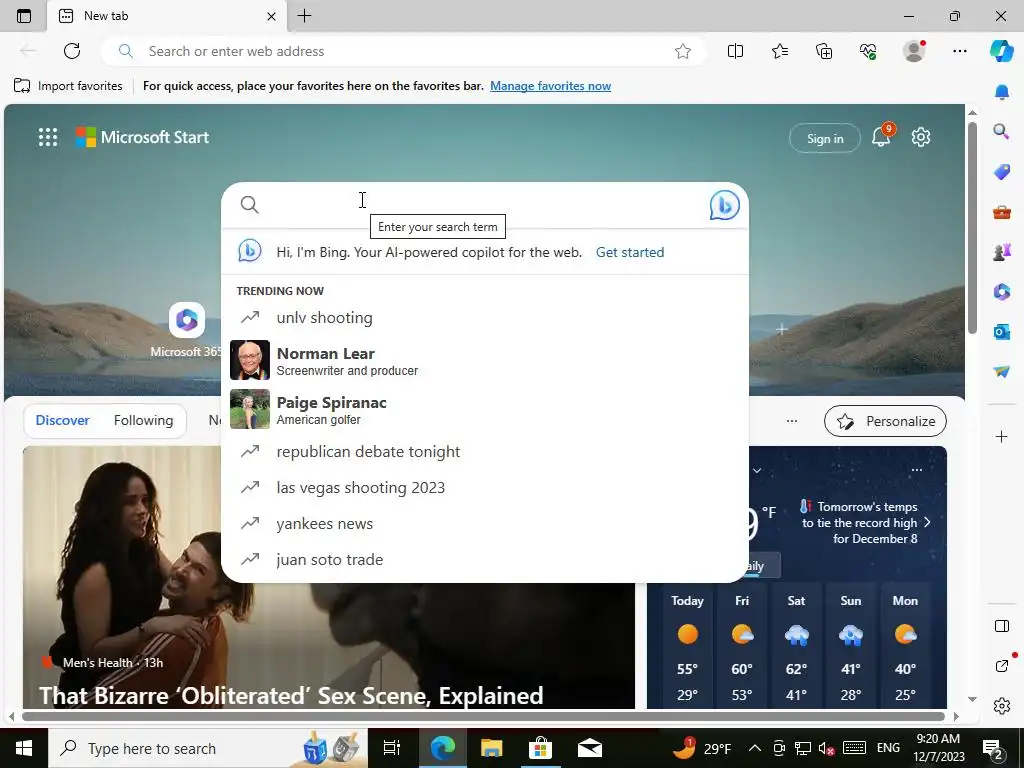1024x768 pixels.
Task: Select las vegas shooting 2023 suggestion
Action: click(485, 487)
